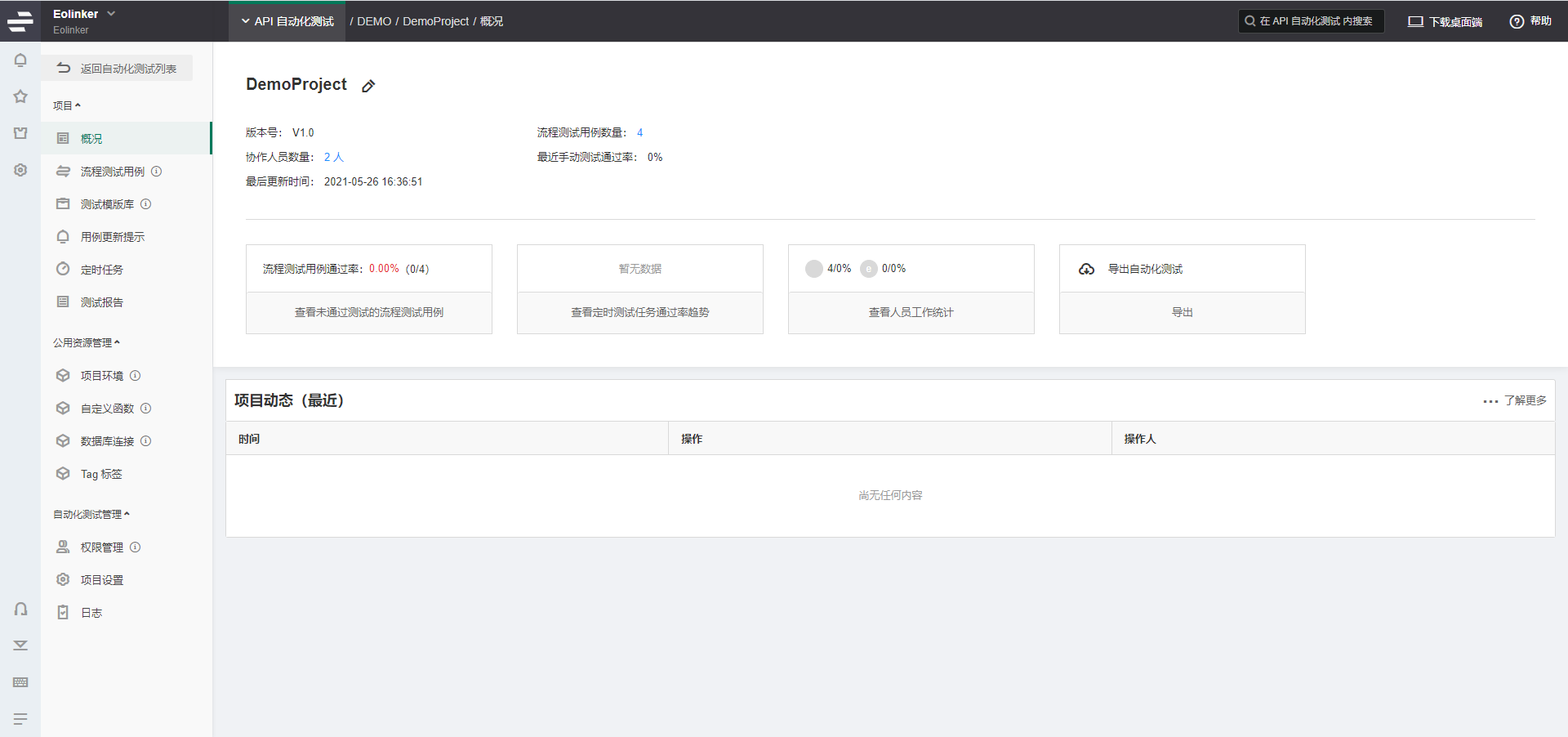Open 测试报告 in the sidebar
Screen dimensions: 1568x737
[102, 302]
